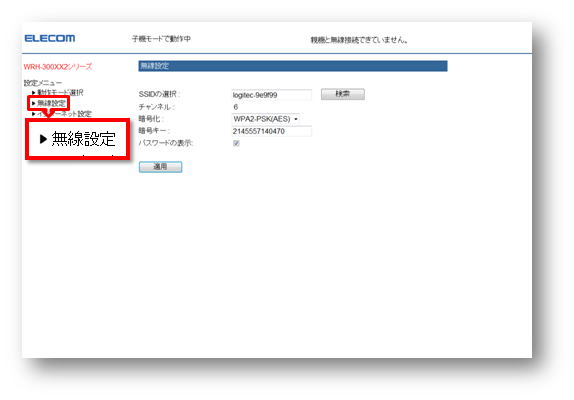Click the SSID field showing logitec-9e9f99
The height and width of the screenshot is (400, 574).
pos(272,95)
